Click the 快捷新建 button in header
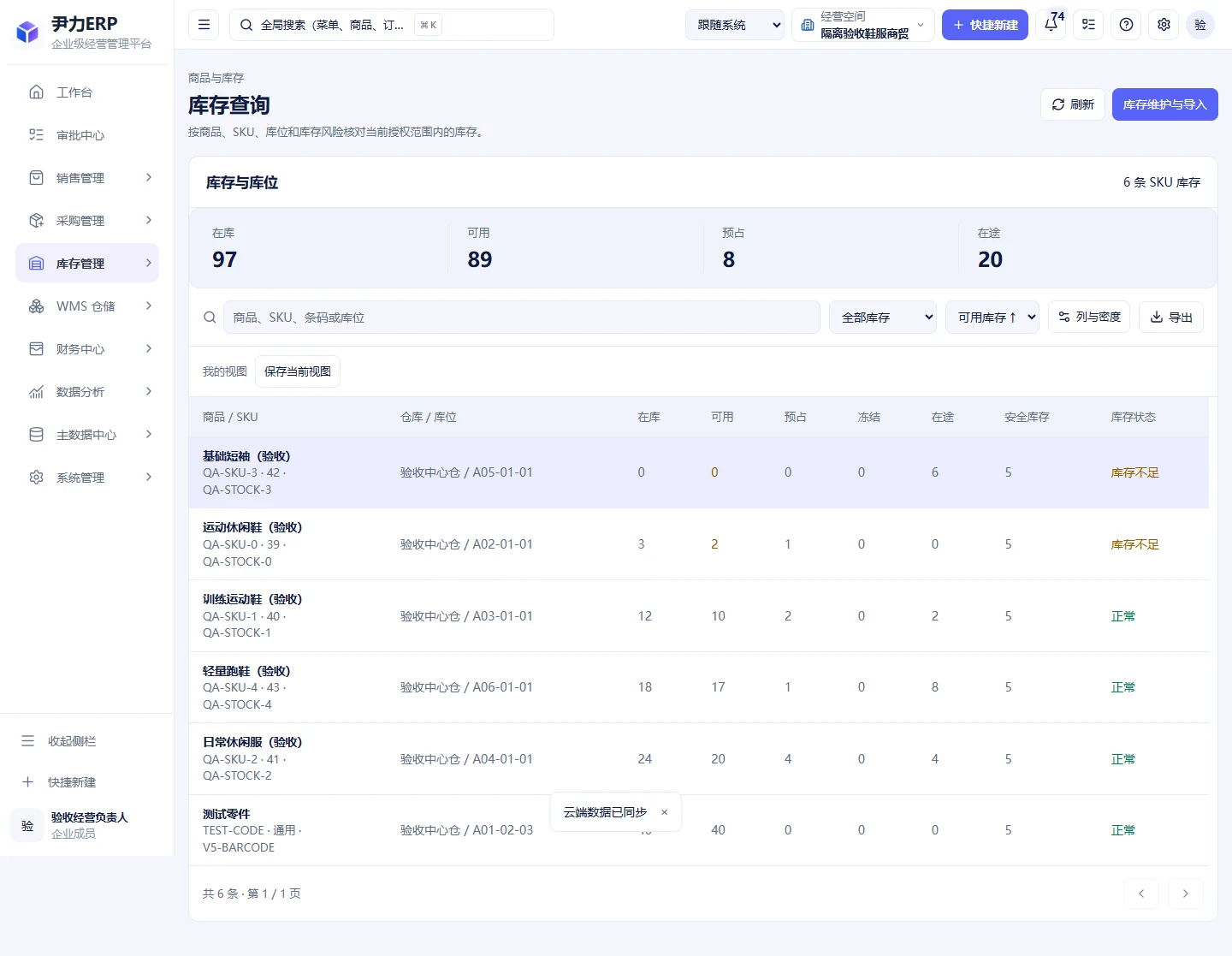Image resolution: width=1232 pixels, height=956 pixels. click(x=985, y=25)
